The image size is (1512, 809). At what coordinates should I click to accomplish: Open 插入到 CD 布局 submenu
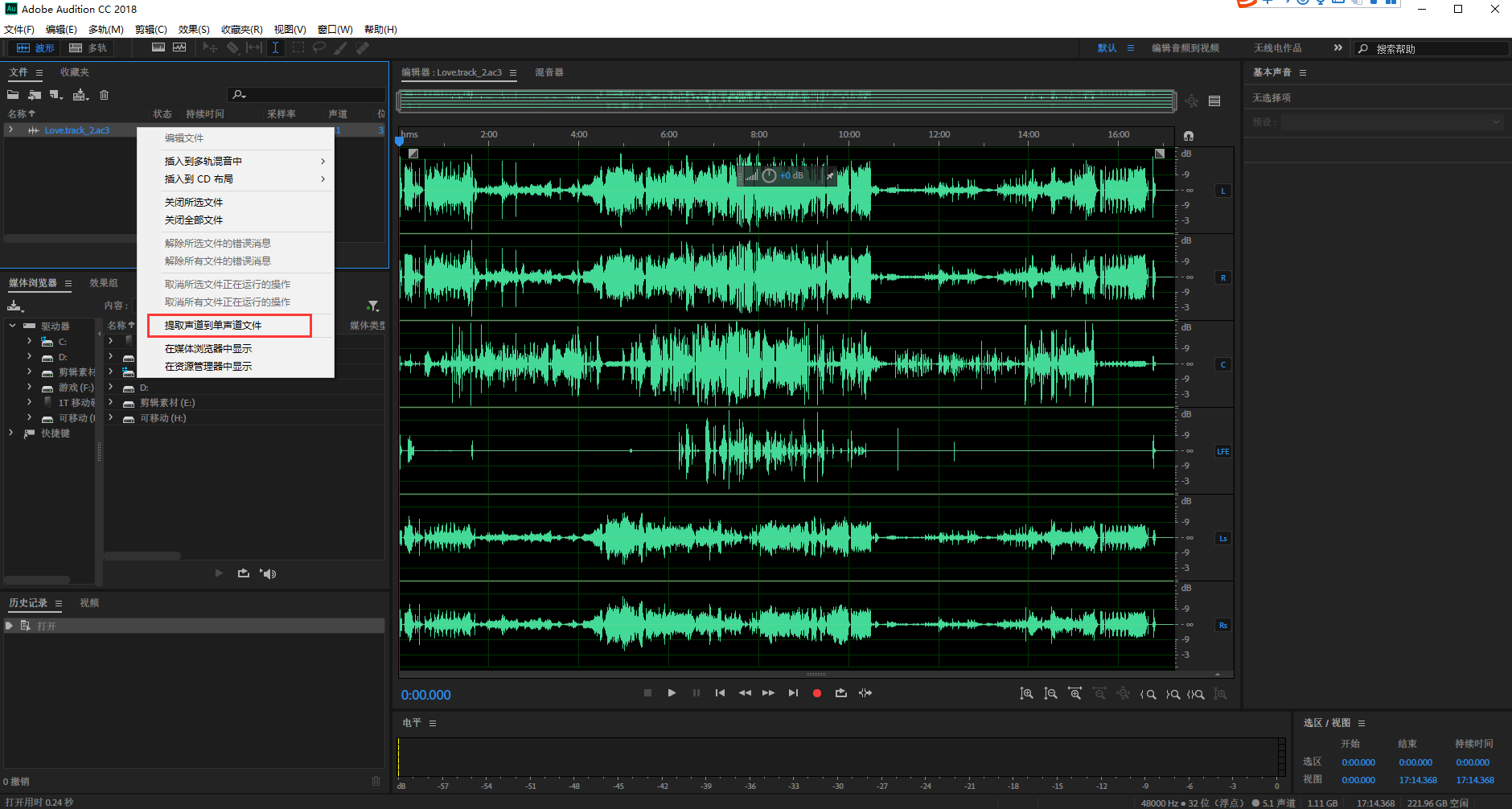point(235,179)
